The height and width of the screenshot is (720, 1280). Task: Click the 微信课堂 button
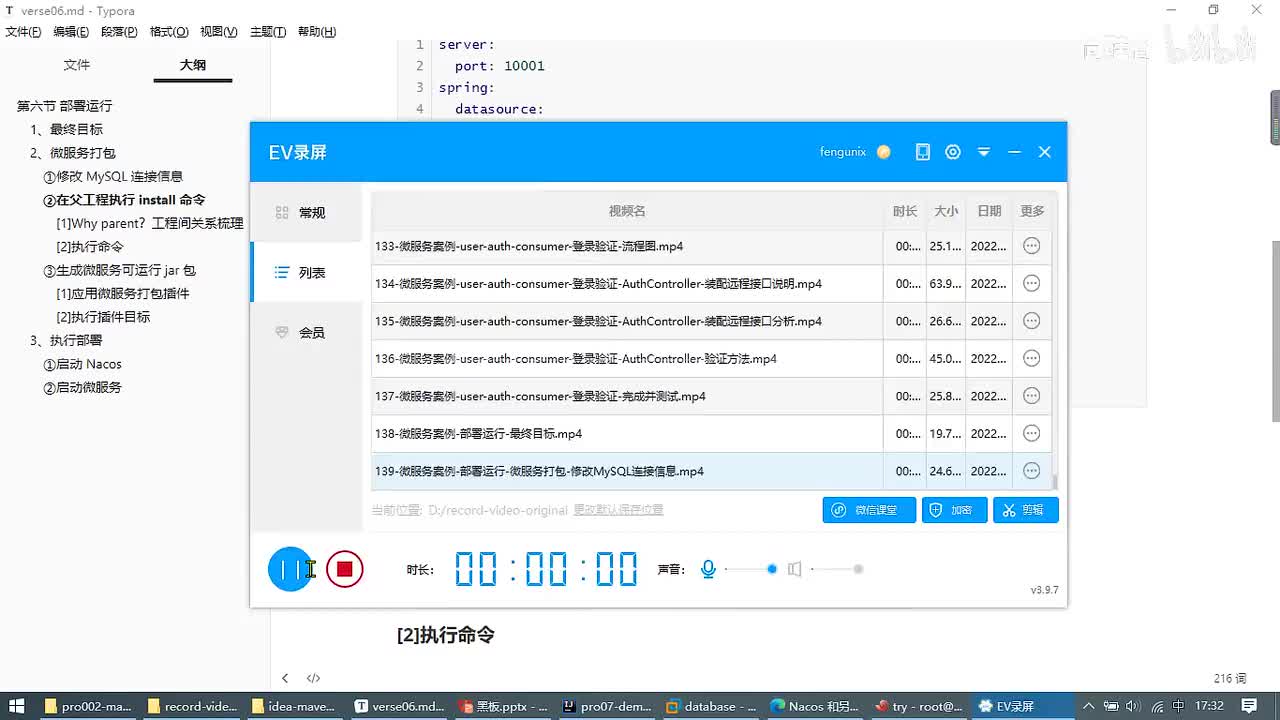869,510
